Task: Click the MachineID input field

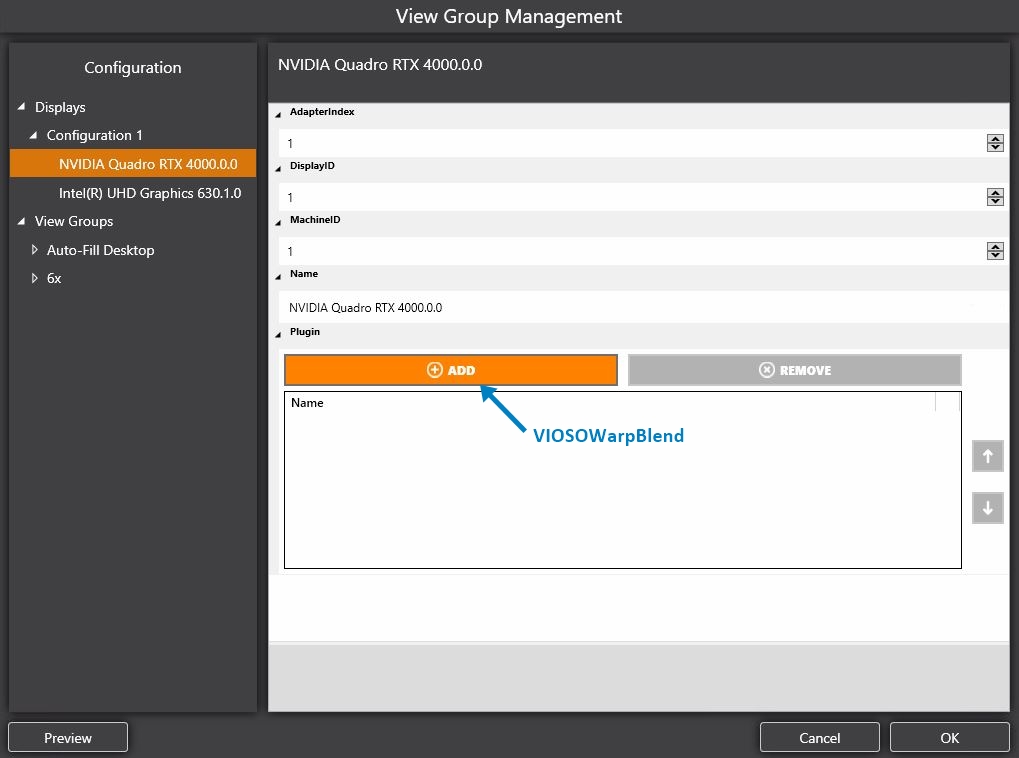Action: [631, 251]
